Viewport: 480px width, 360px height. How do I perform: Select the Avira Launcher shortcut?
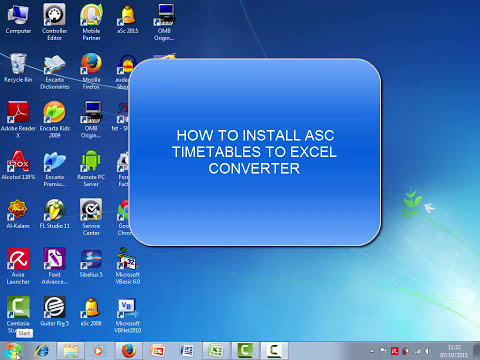pyautogui.click(x=18, y=266)
